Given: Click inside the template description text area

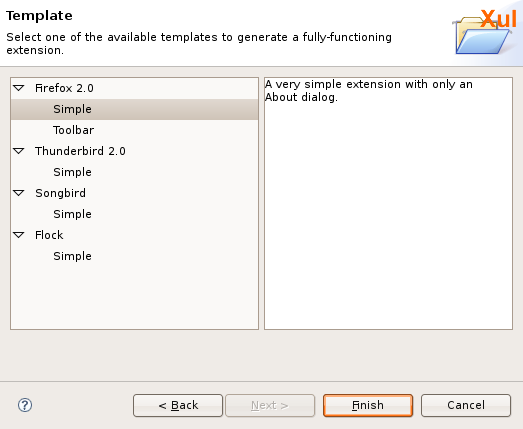Looking at the screenshot, I should click(x=389, y=203).
